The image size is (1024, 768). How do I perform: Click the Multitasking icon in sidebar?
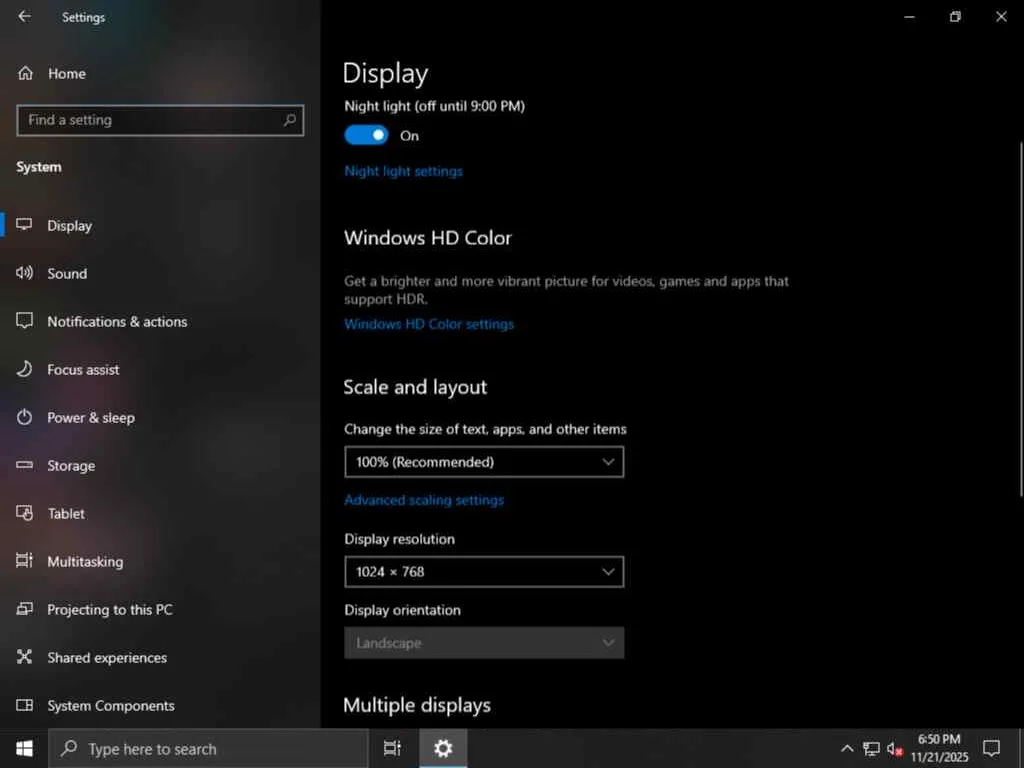(24, 561)
